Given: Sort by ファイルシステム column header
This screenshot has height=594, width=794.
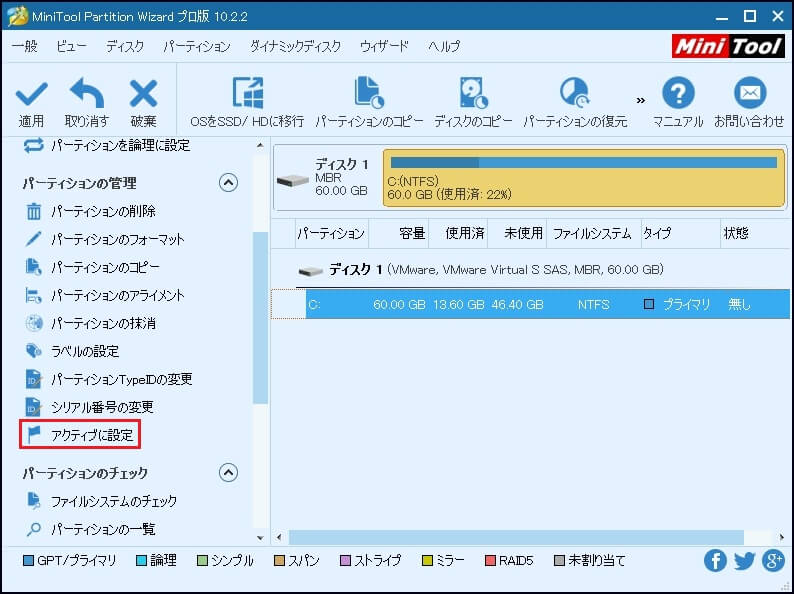Looking at the screenshot, I should tap(593, 233).
